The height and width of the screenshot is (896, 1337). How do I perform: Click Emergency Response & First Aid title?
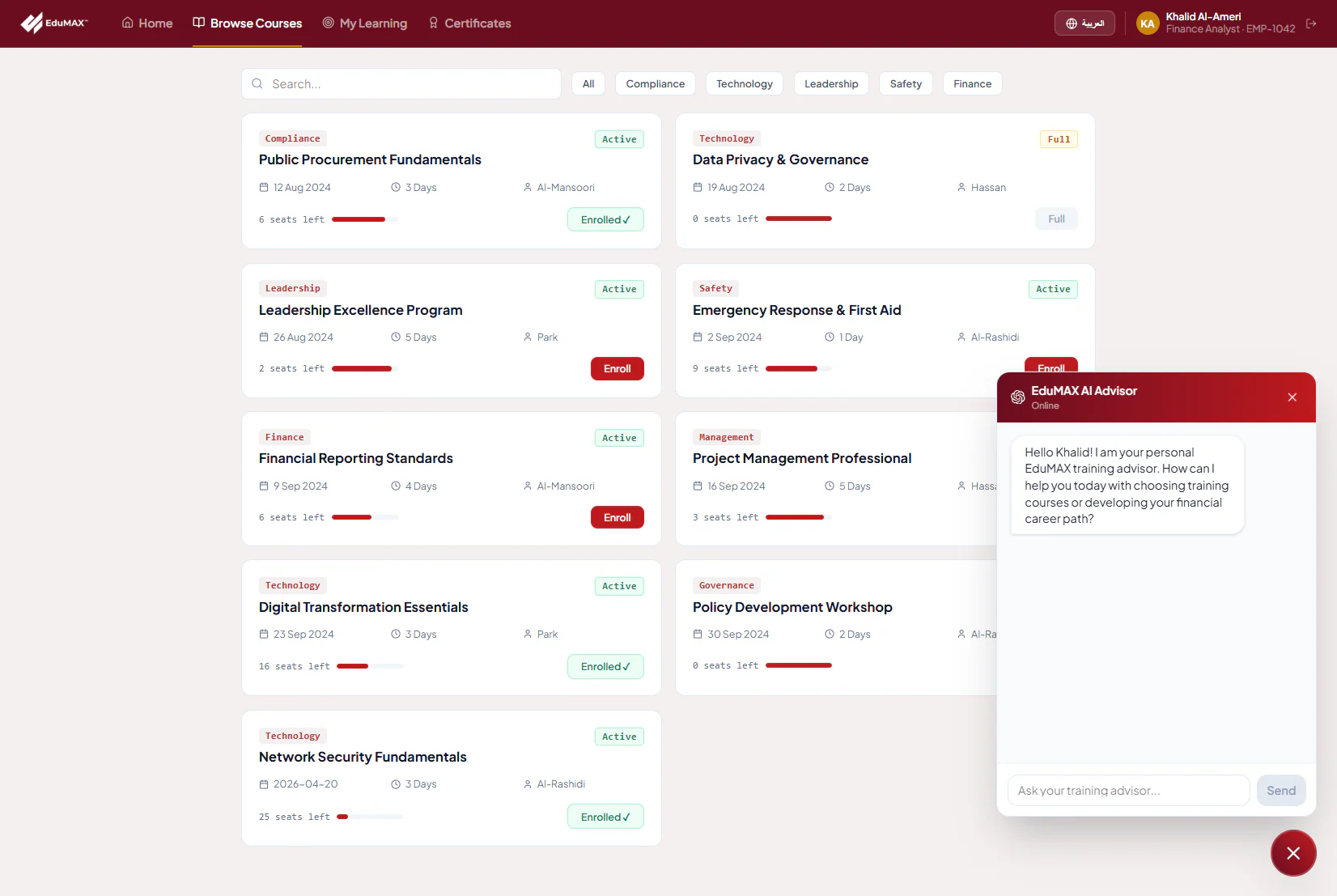coord(796,310)
